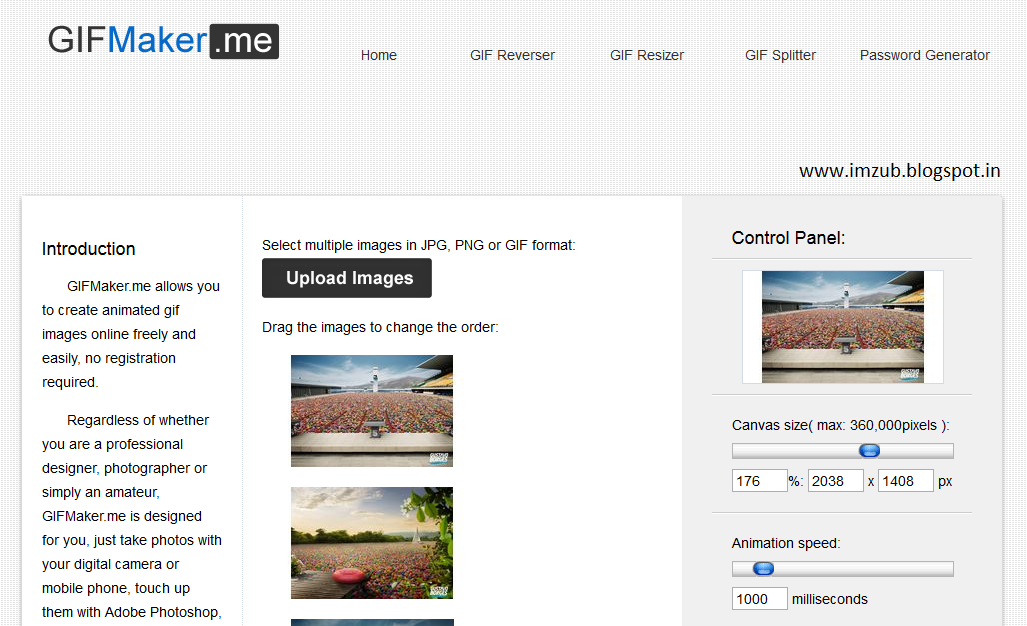The height and width of the screenshot is (626, 1027).
Task: Click the GIFMaker.me logo
Action: [x=162, y=41]
